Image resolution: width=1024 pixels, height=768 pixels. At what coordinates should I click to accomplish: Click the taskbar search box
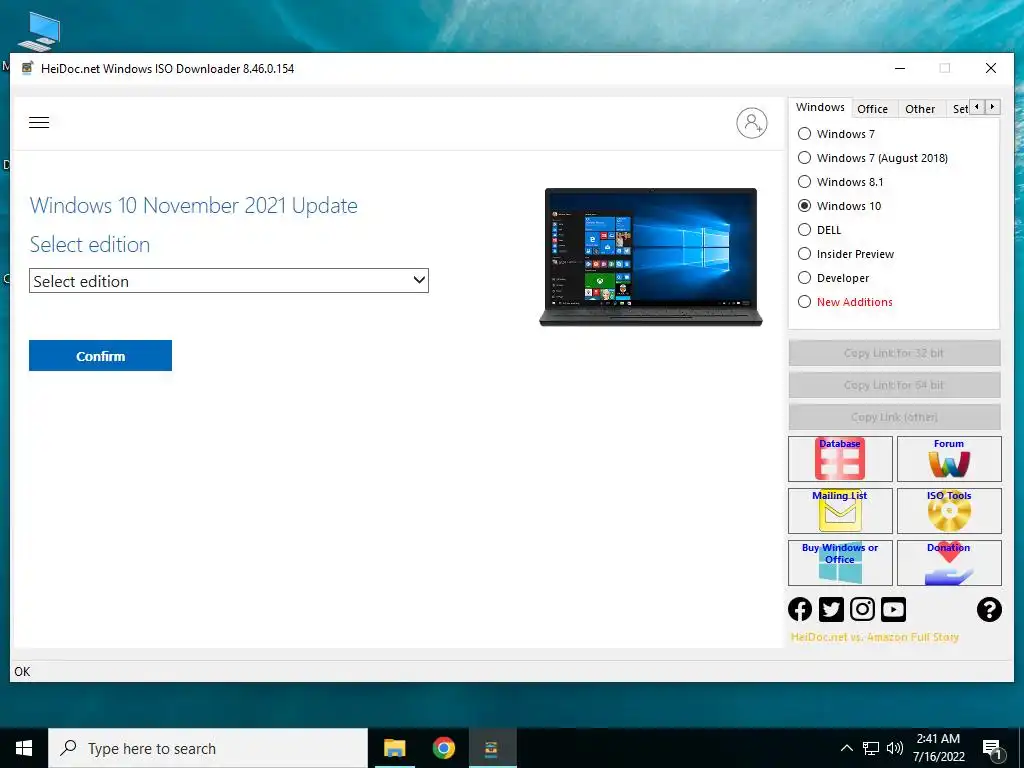tap(208, 748)
